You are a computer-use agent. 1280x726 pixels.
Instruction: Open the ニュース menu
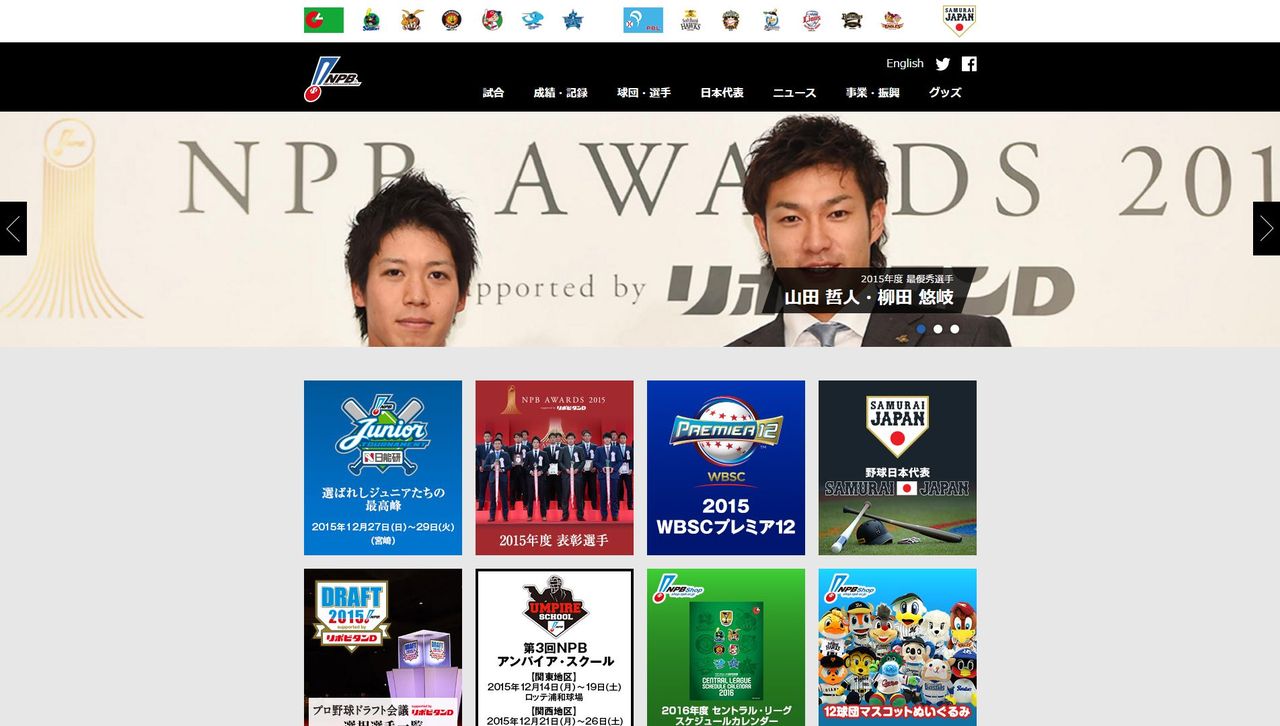[x=794, y=93]
